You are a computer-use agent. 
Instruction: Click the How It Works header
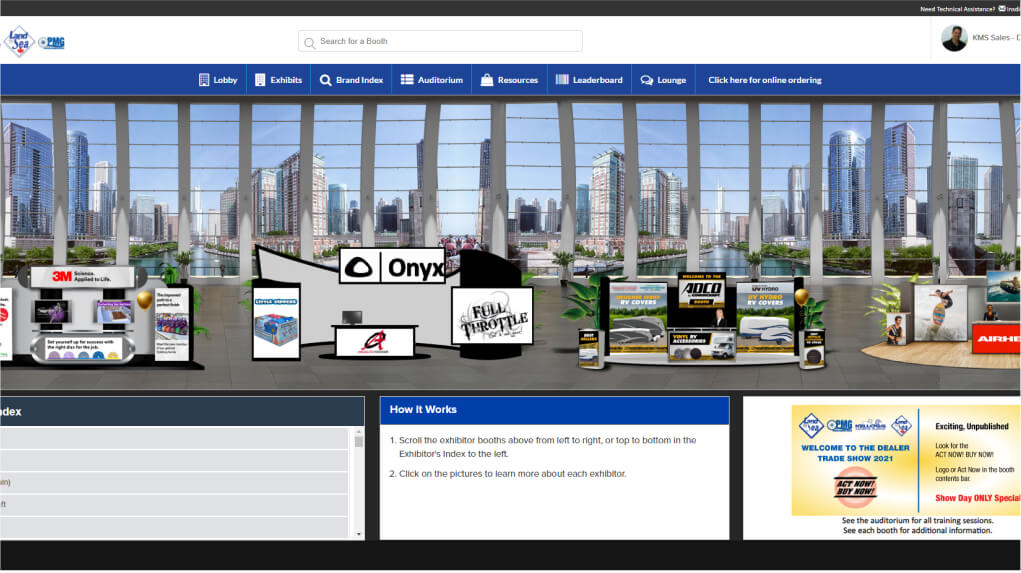pyautogui.click(x=554, y=410)
